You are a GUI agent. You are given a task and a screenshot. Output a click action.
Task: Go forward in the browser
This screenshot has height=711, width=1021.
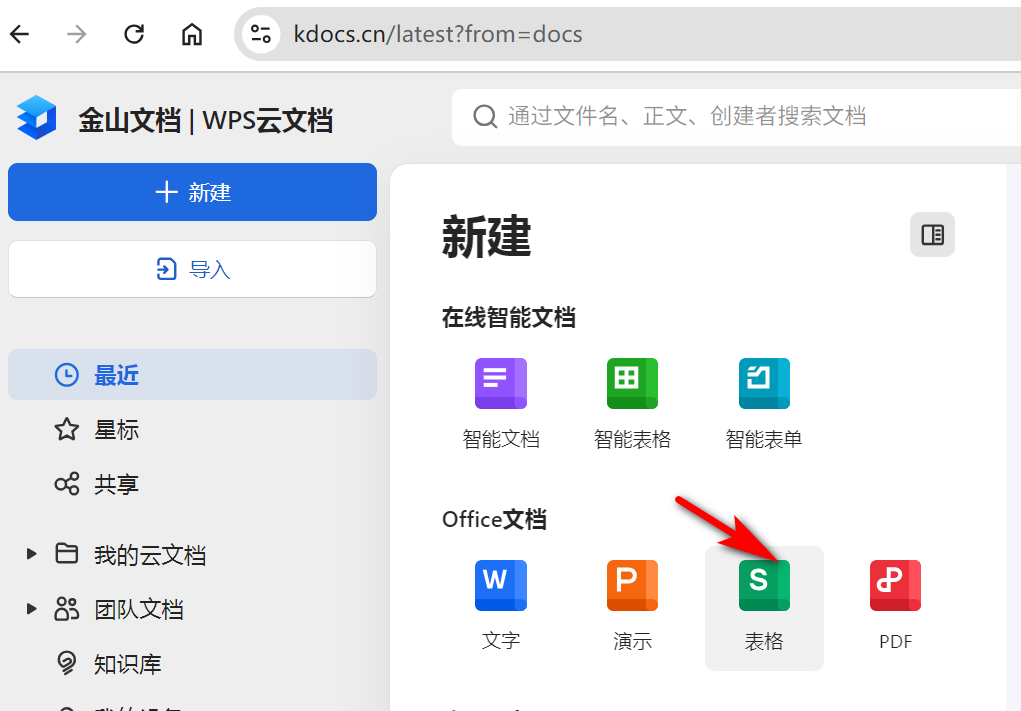tap(77, 34)
